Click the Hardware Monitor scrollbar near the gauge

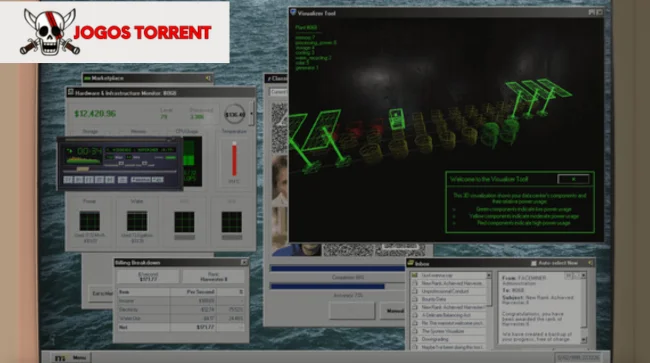(252, 113)
